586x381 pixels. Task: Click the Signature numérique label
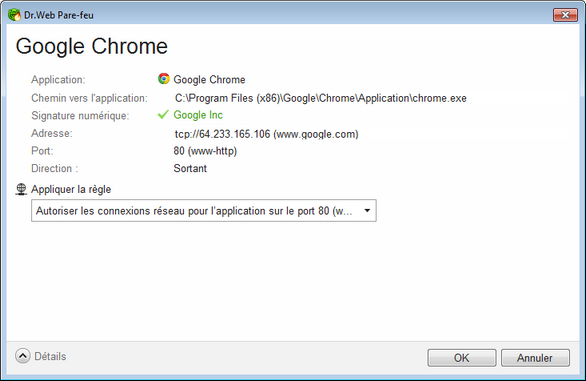coord(80,116)
